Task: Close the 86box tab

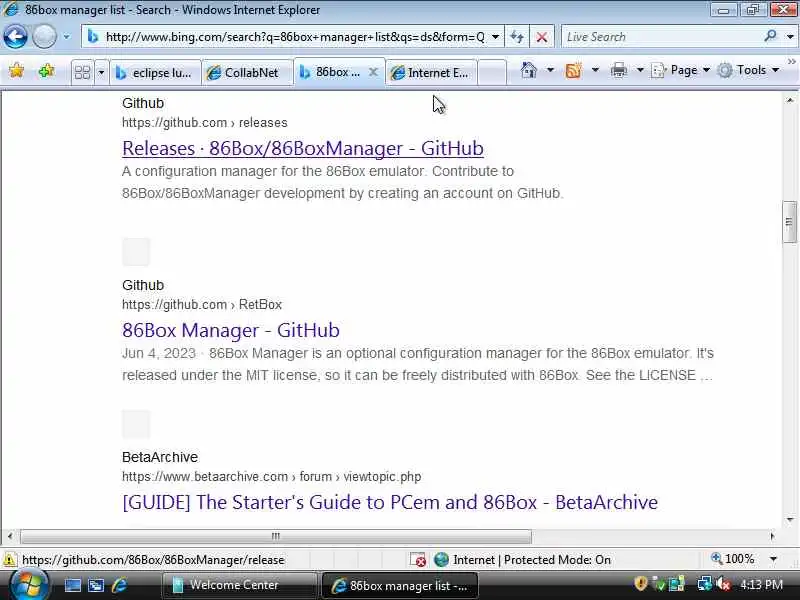Action: click(x=373, y=72)
